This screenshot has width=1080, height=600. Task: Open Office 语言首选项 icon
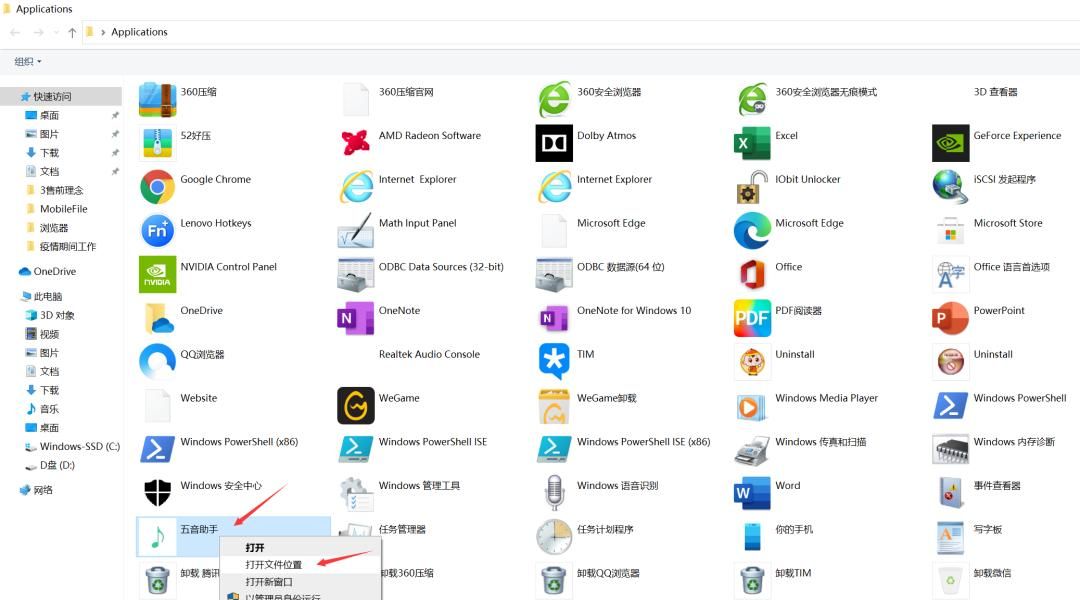click(951, 274)
